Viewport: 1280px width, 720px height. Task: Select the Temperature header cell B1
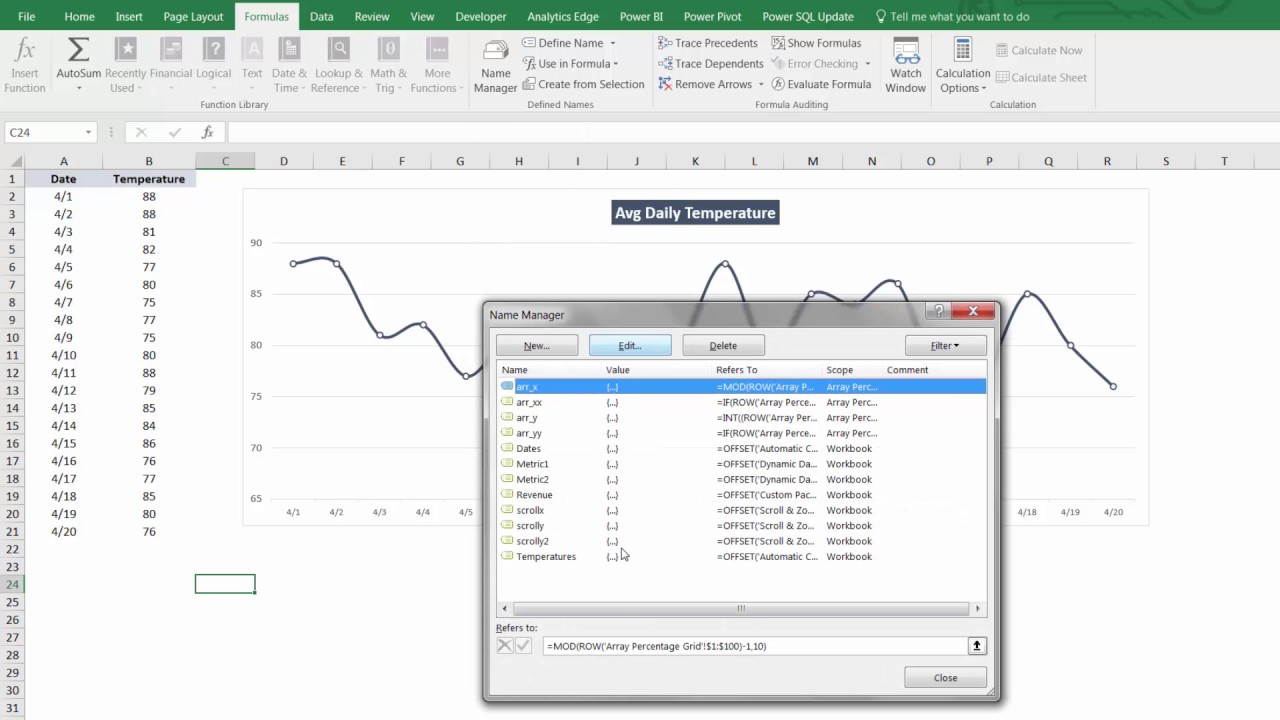point(149,179)
